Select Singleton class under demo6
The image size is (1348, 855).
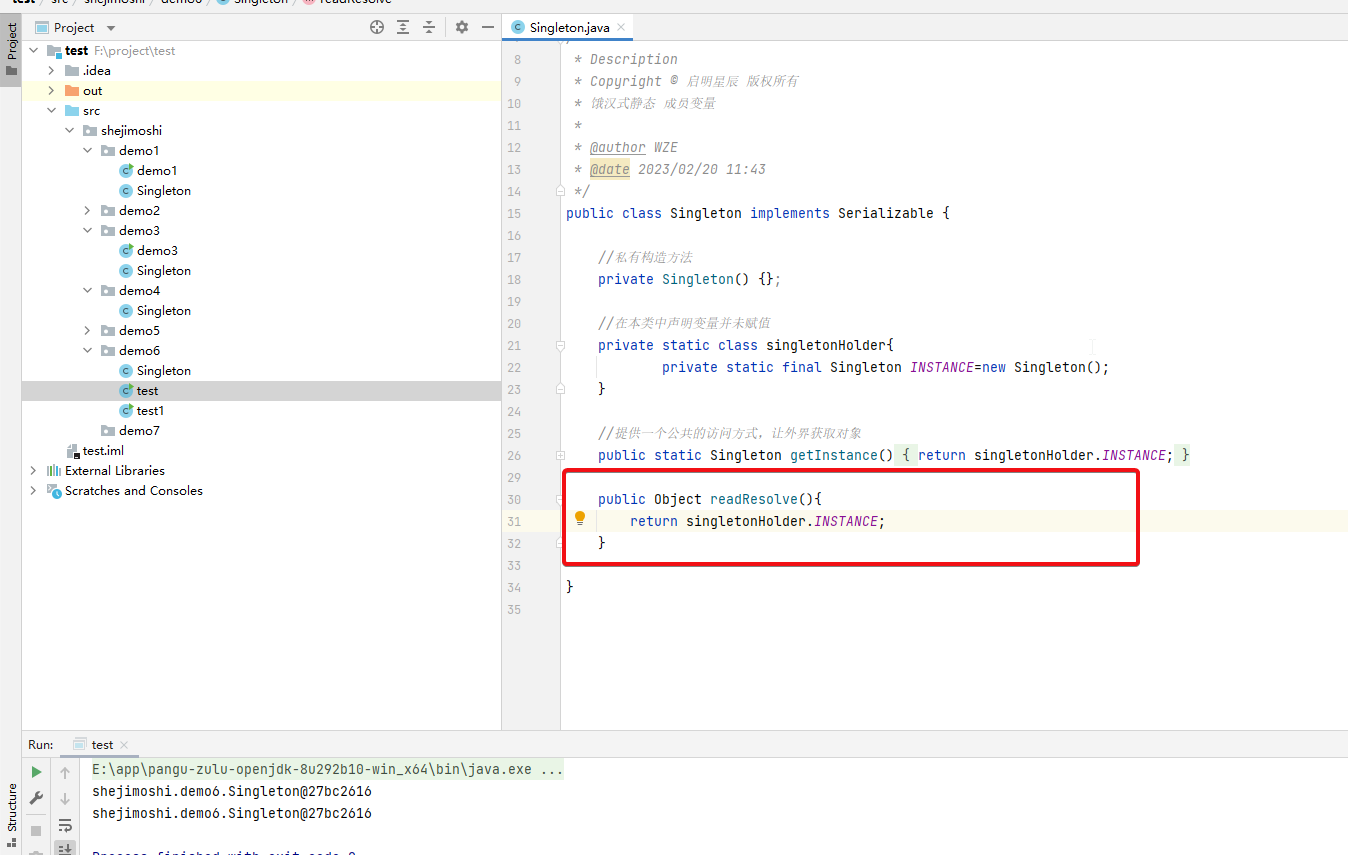click(x=164, y=371)
